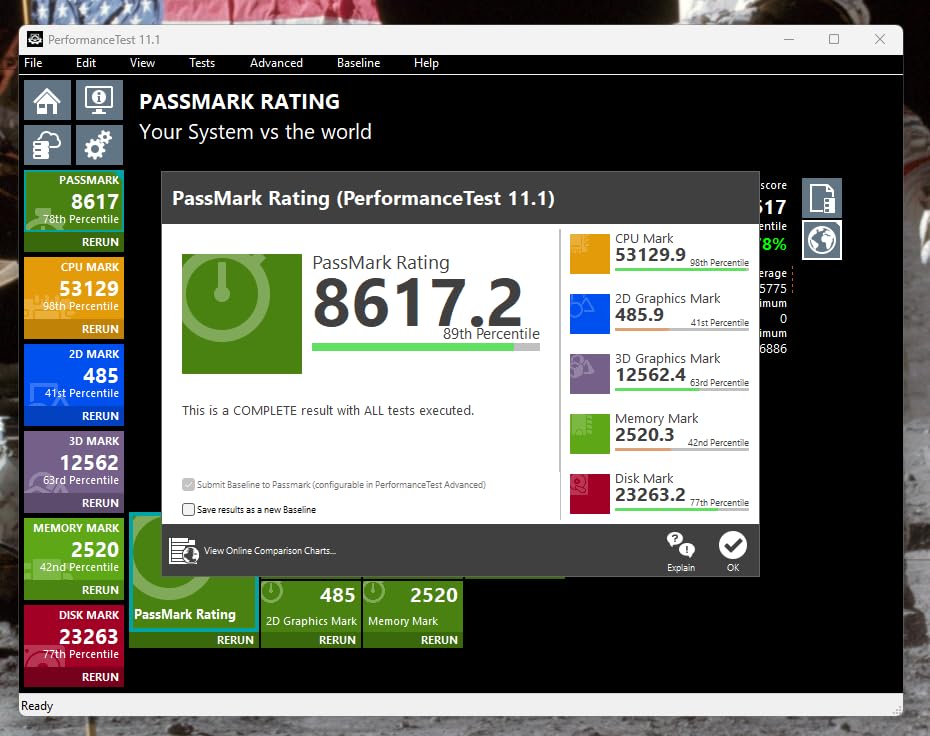The image size is (930, 736).
Task: Click the PassMark Rating percentile progress bar
Action: coord(425,347)
